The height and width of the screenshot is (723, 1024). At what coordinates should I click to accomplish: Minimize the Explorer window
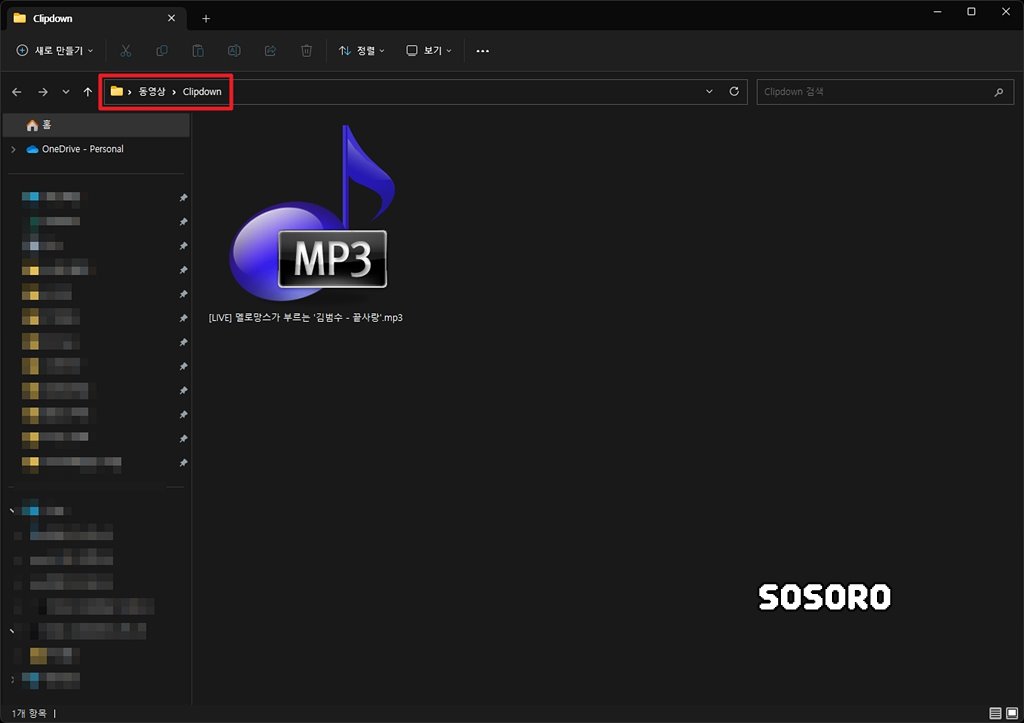pyautogui.click(x=938, y=12)
